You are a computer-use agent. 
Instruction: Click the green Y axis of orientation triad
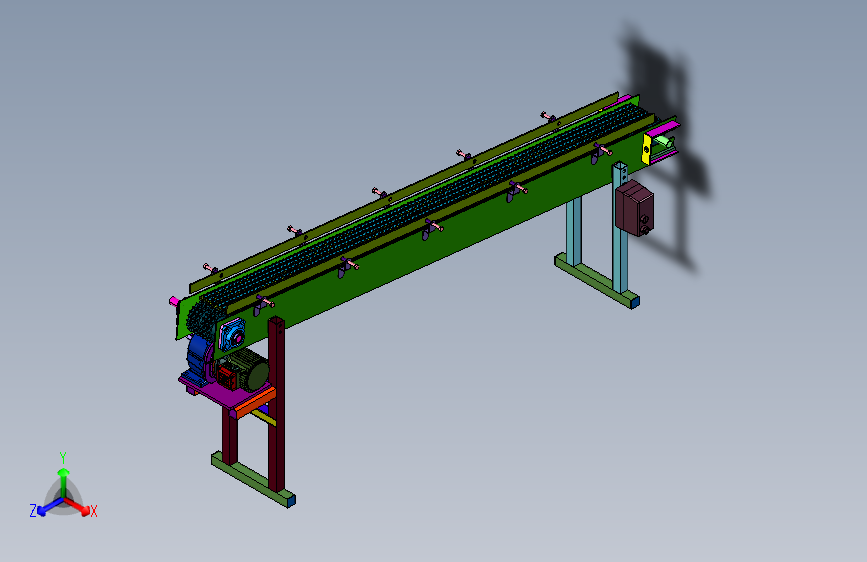coord(64,481)
